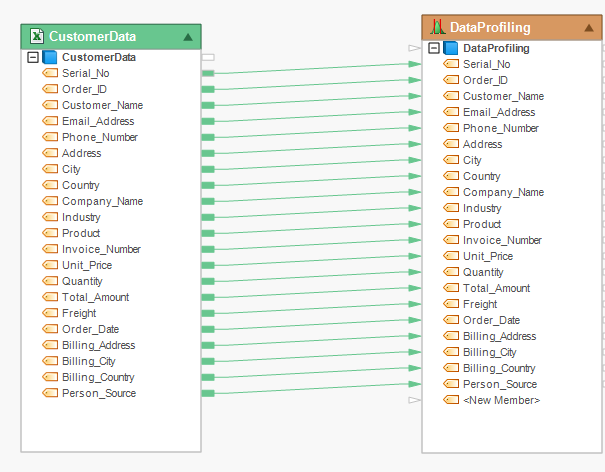The image size is (605, 472).
Task: Select Email_Address field in CustomerData
Action: [98, 121]
